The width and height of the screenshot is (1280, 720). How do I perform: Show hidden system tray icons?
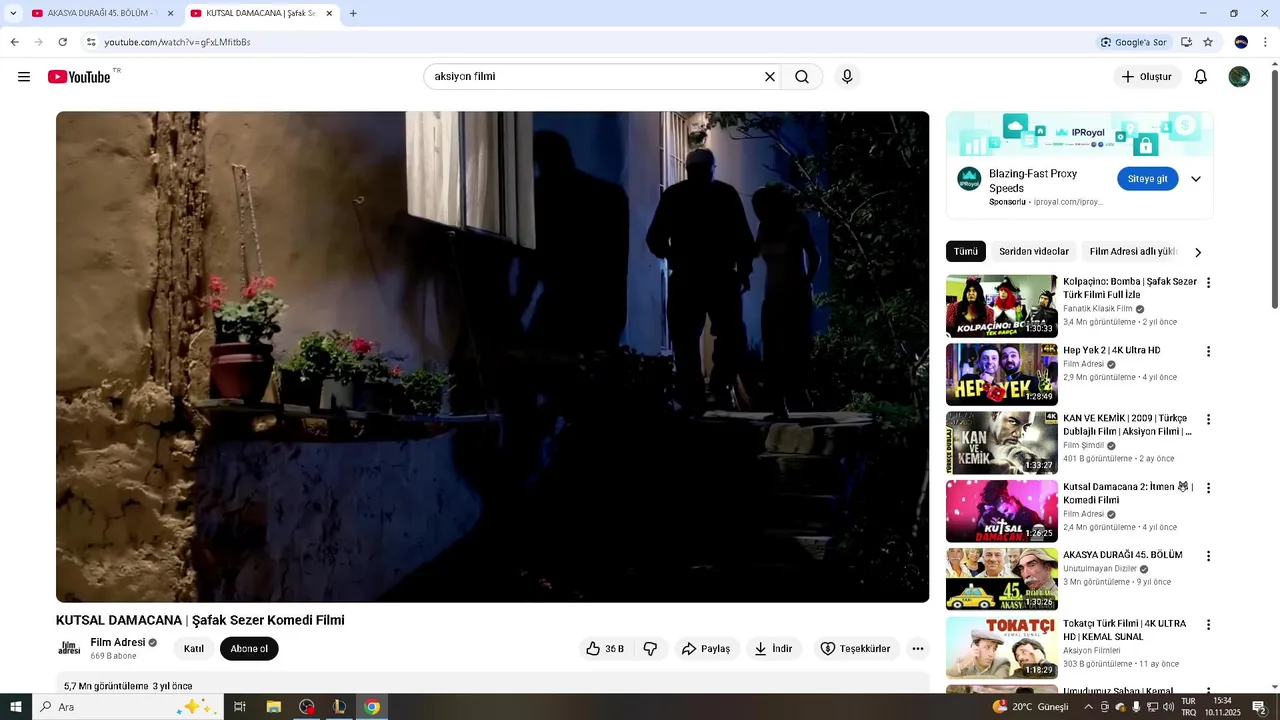coord(1088,707)
